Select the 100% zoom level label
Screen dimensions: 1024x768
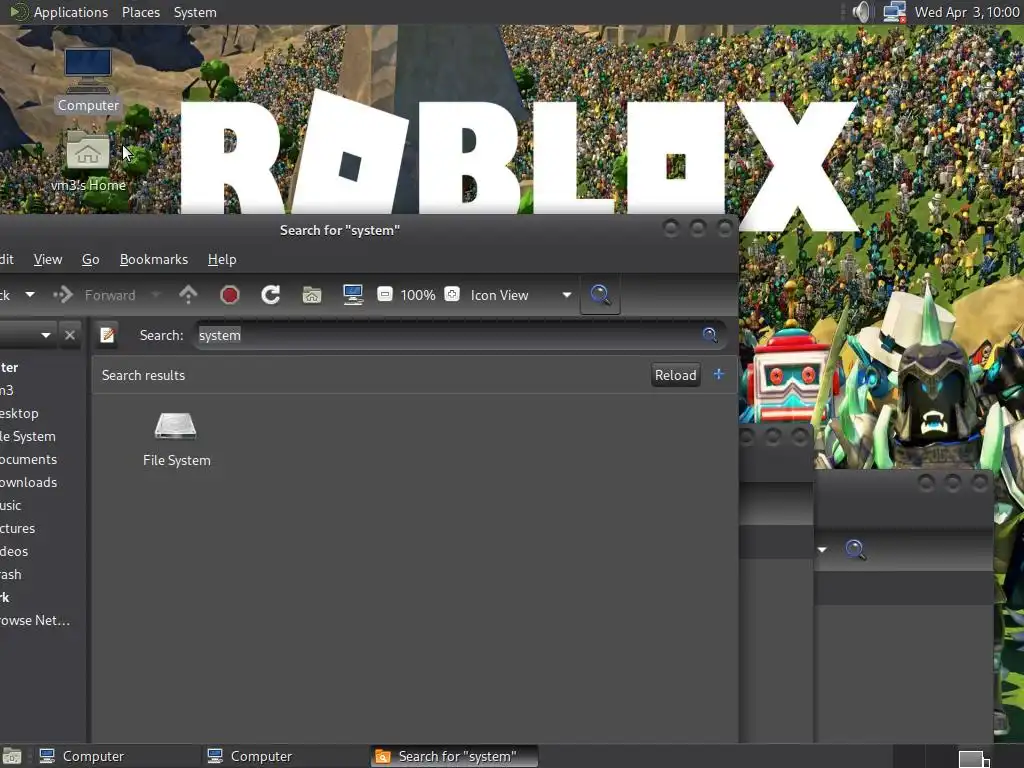pos(418,295)
